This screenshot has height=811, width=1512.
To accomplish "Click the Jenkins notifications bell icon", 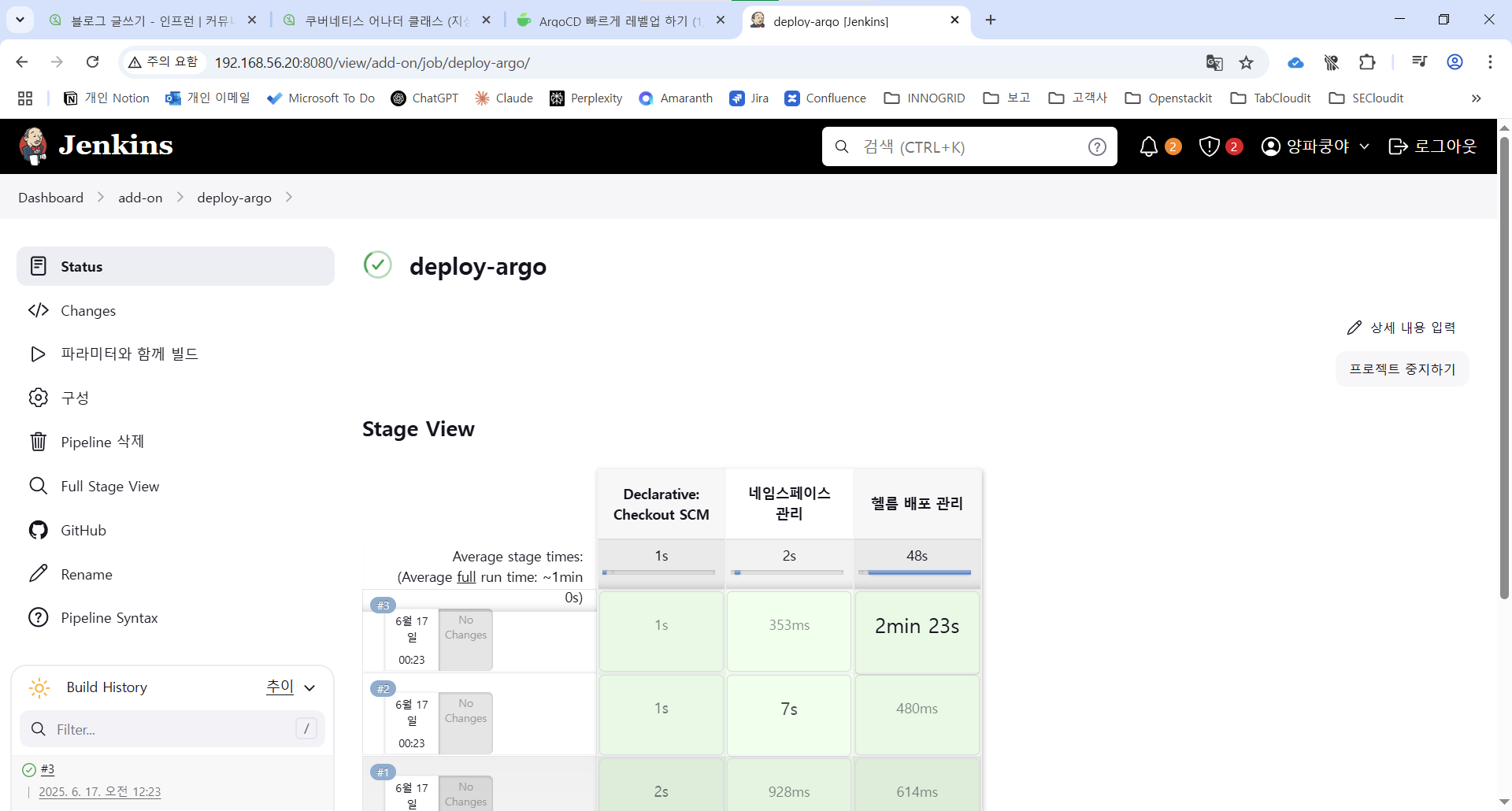I will pyautogui.click(x=1149, y=146).
